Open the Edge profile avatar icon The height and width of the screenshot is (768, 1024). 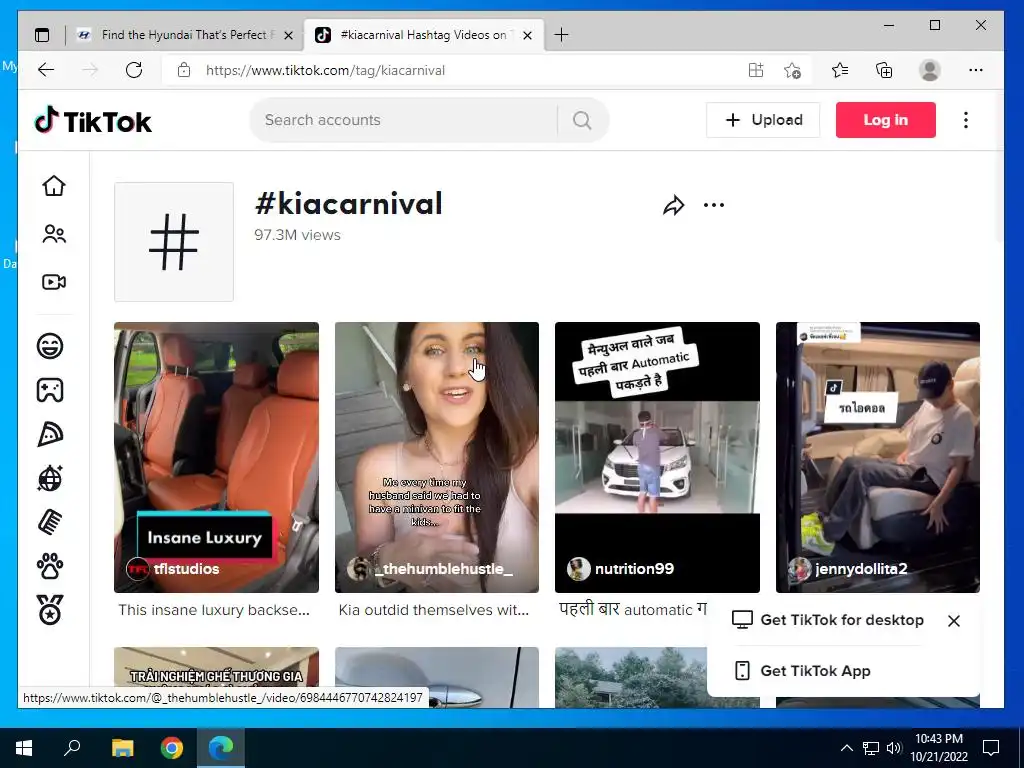pyautogui.click(x=929, y=70)
